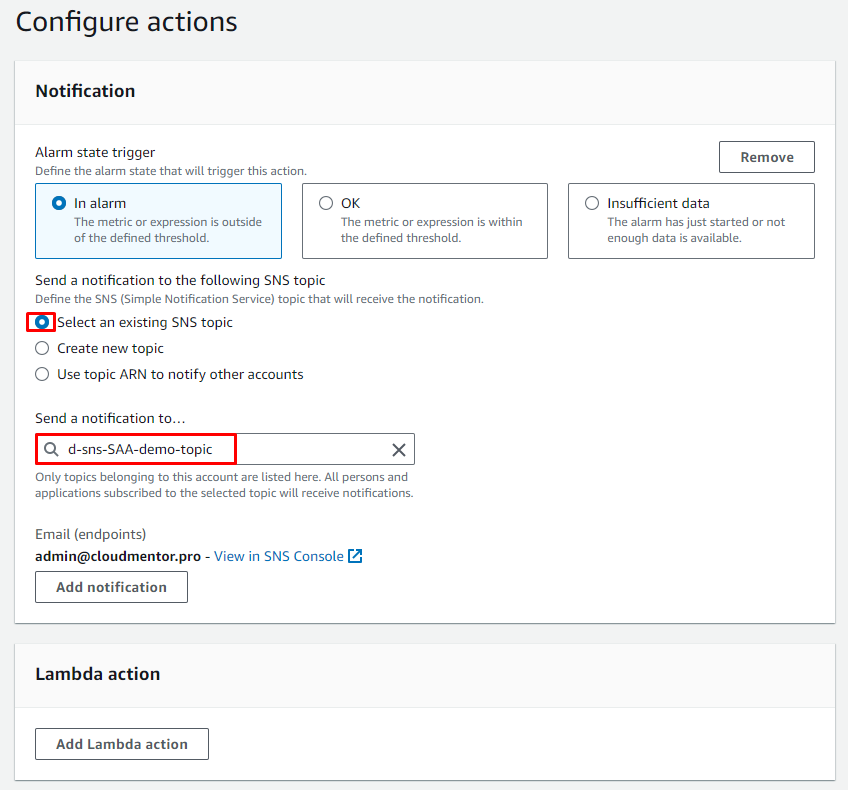The height and width of the screenshot is (790, 848).
Task: Click the Add notification button
Action: (111, 587)
